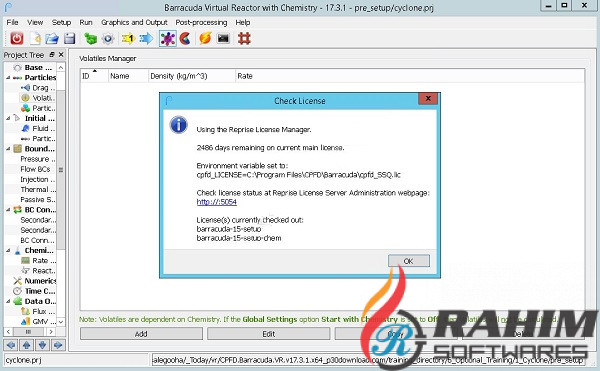Image resolution: width=600 pixels, height=371 pixels.
Task: Click the blue right arrow toolbar icon
Action: pyautogui.click(x=146, y=39)
